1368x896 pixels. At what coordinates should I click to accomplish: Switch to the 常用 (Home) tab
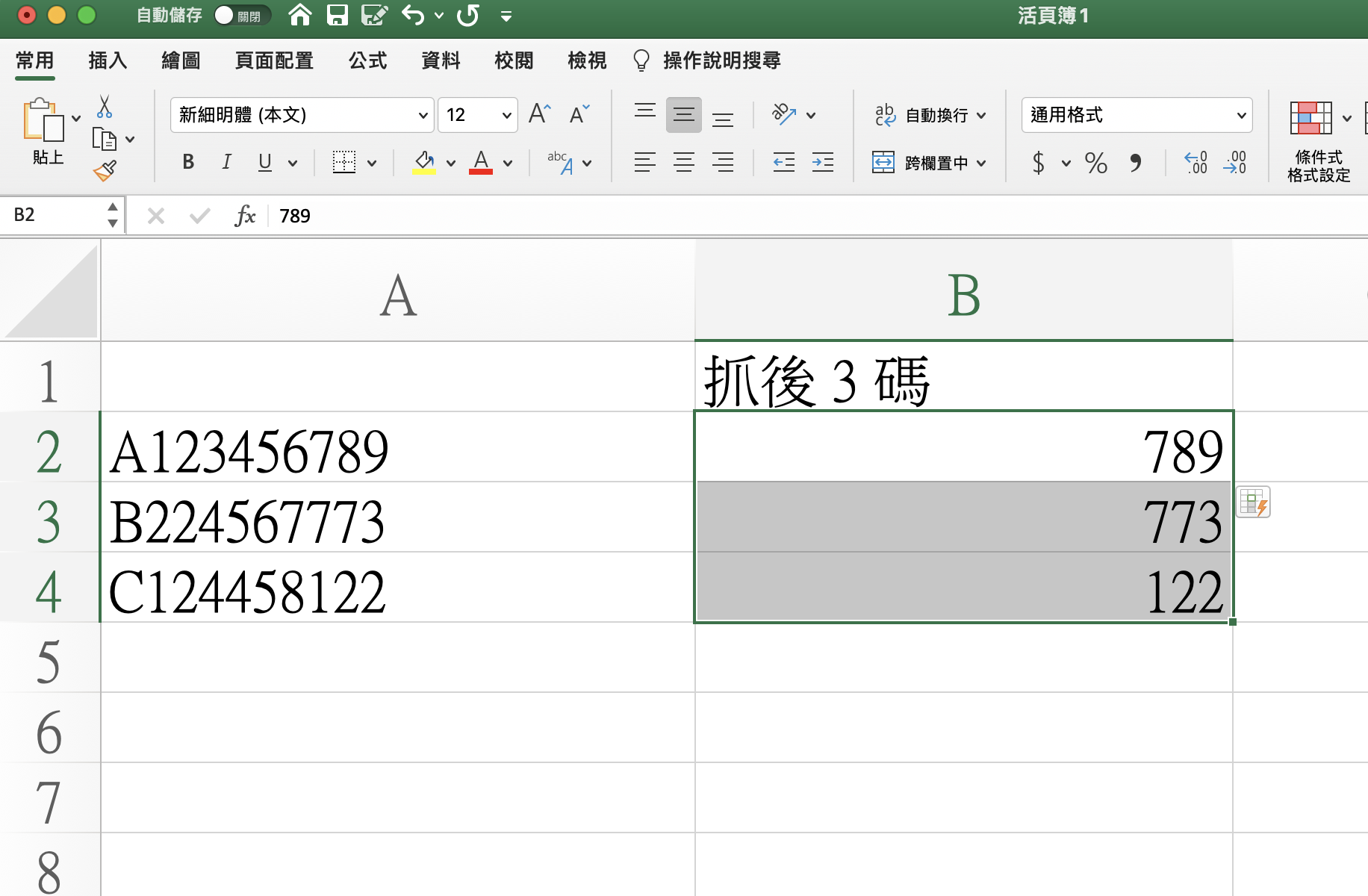click(35, 60)
